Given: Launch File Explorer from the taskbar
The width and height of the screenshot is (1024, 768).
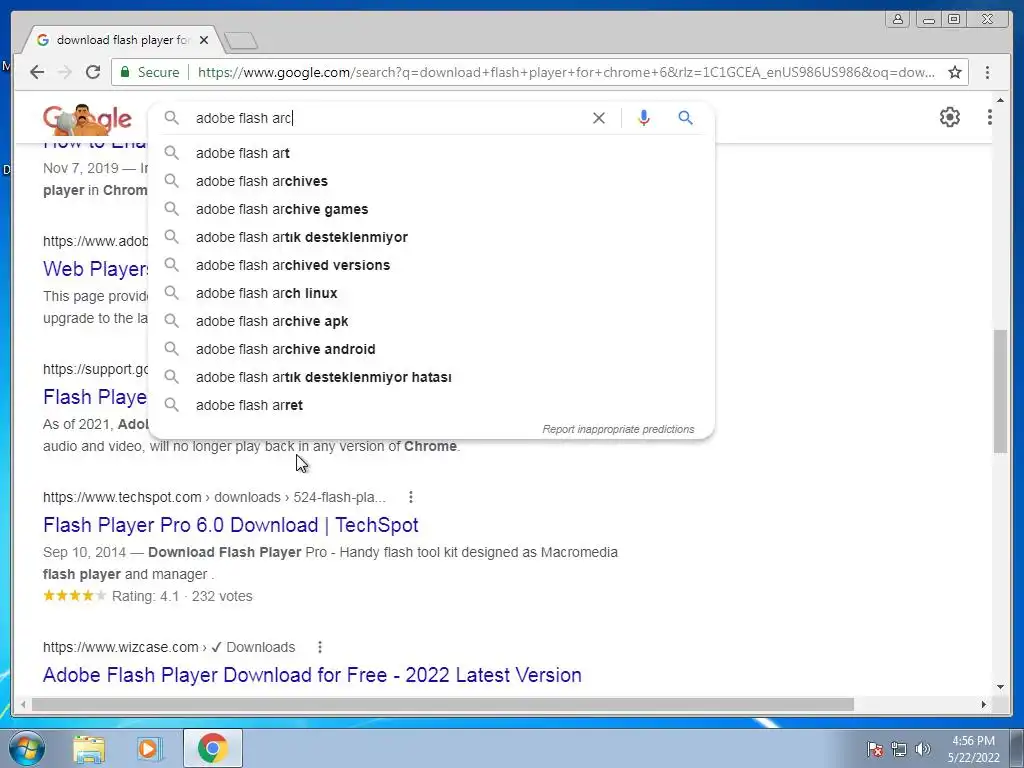Looking at the screenshot, I should [89, 748].
